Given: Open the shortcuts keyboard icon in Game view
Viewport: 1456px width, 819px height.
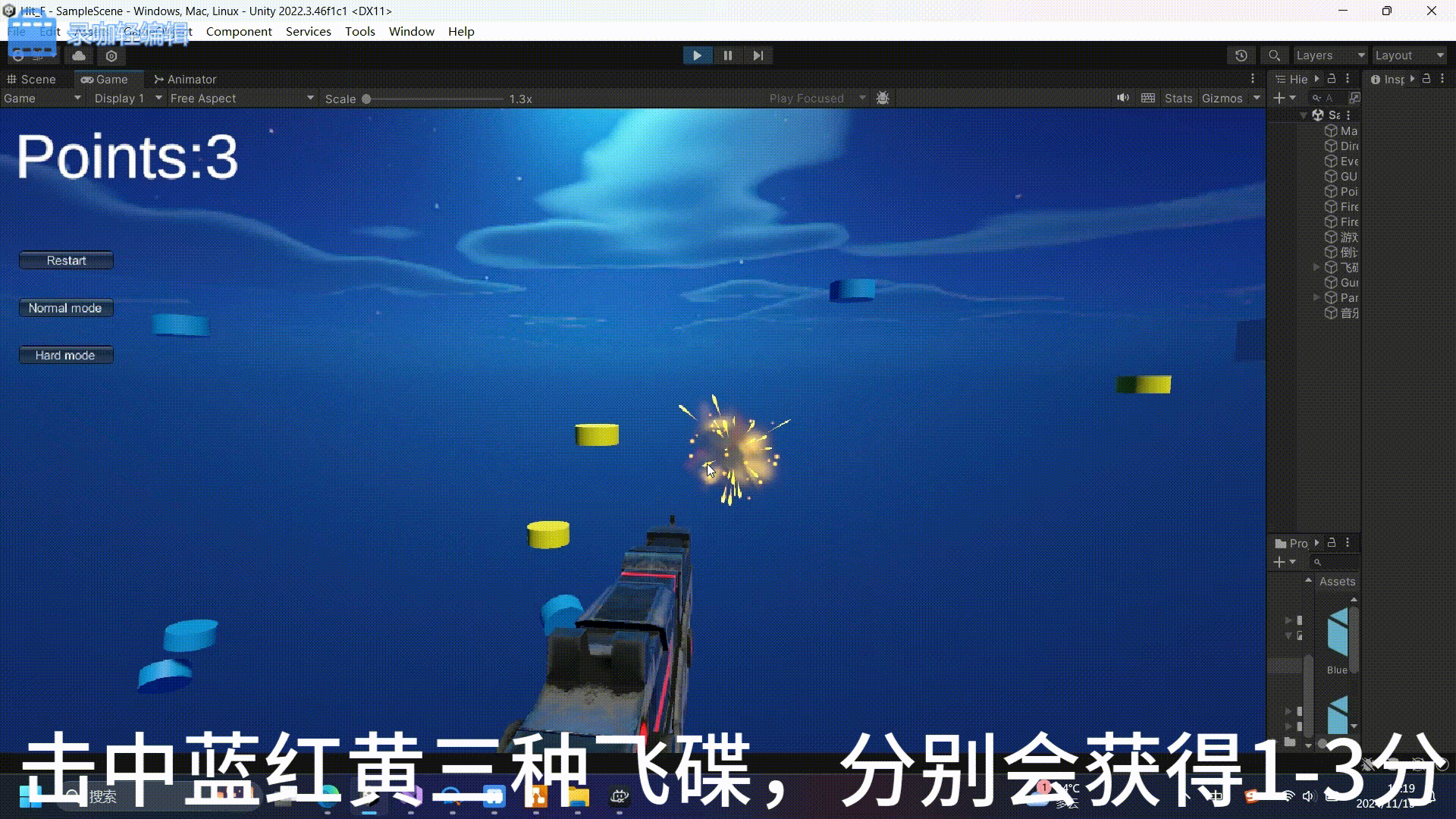Looking at the screenshot, I should 1148,98.
